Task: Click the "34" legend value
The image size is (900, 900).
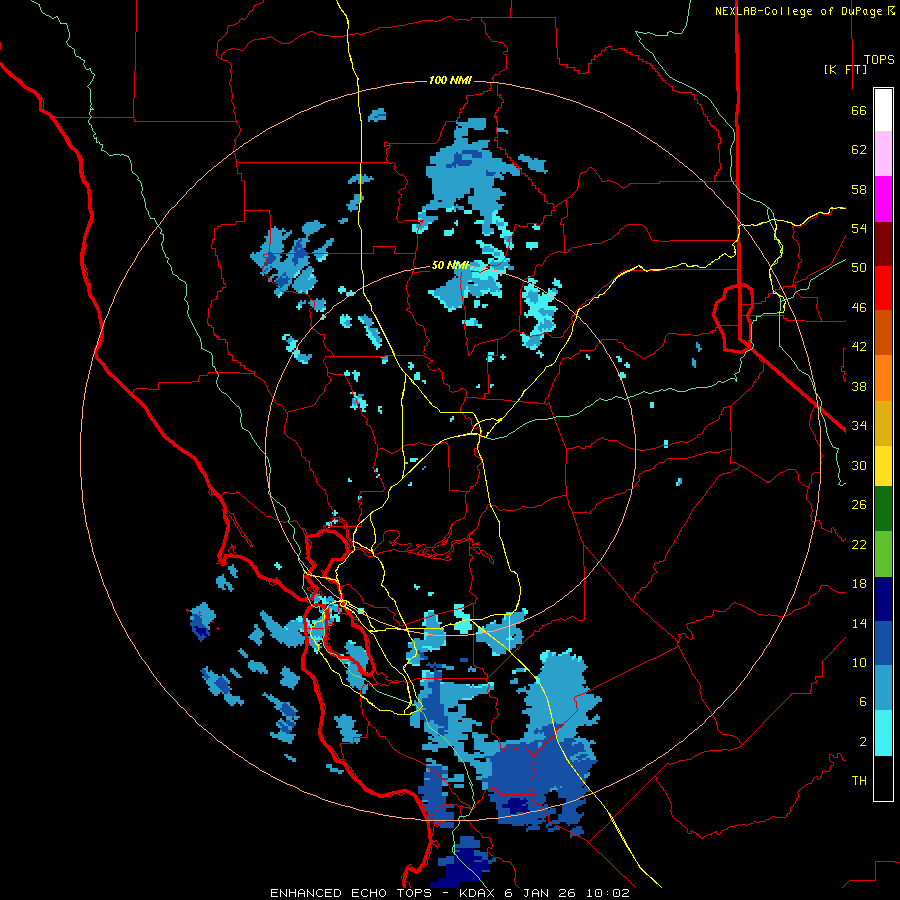Action: coord(859,426)
